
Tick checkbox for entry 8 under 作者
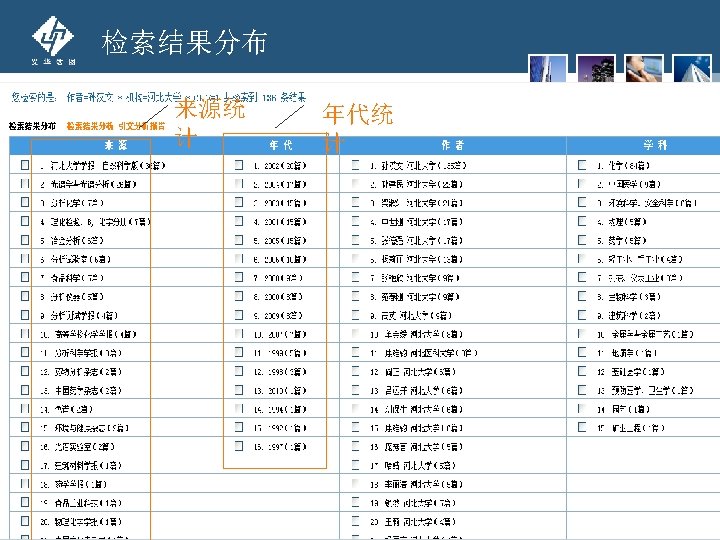(355, 296)
